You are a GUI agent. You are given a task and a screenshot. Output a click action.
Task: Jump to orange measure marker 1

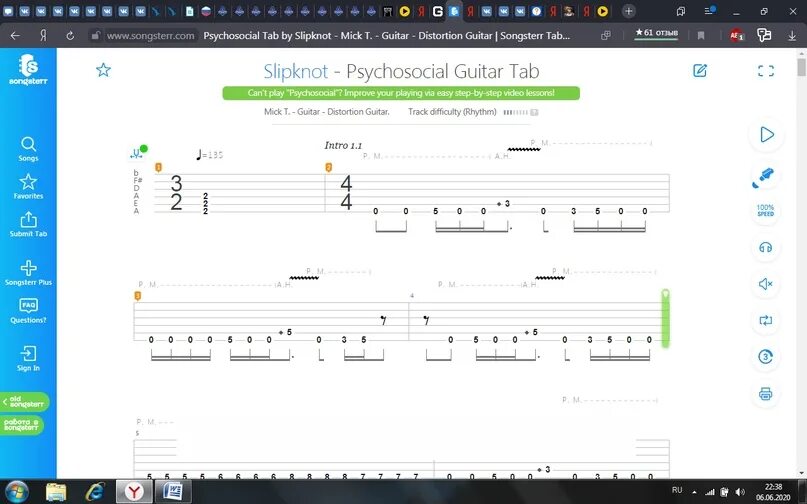[159, 167]
